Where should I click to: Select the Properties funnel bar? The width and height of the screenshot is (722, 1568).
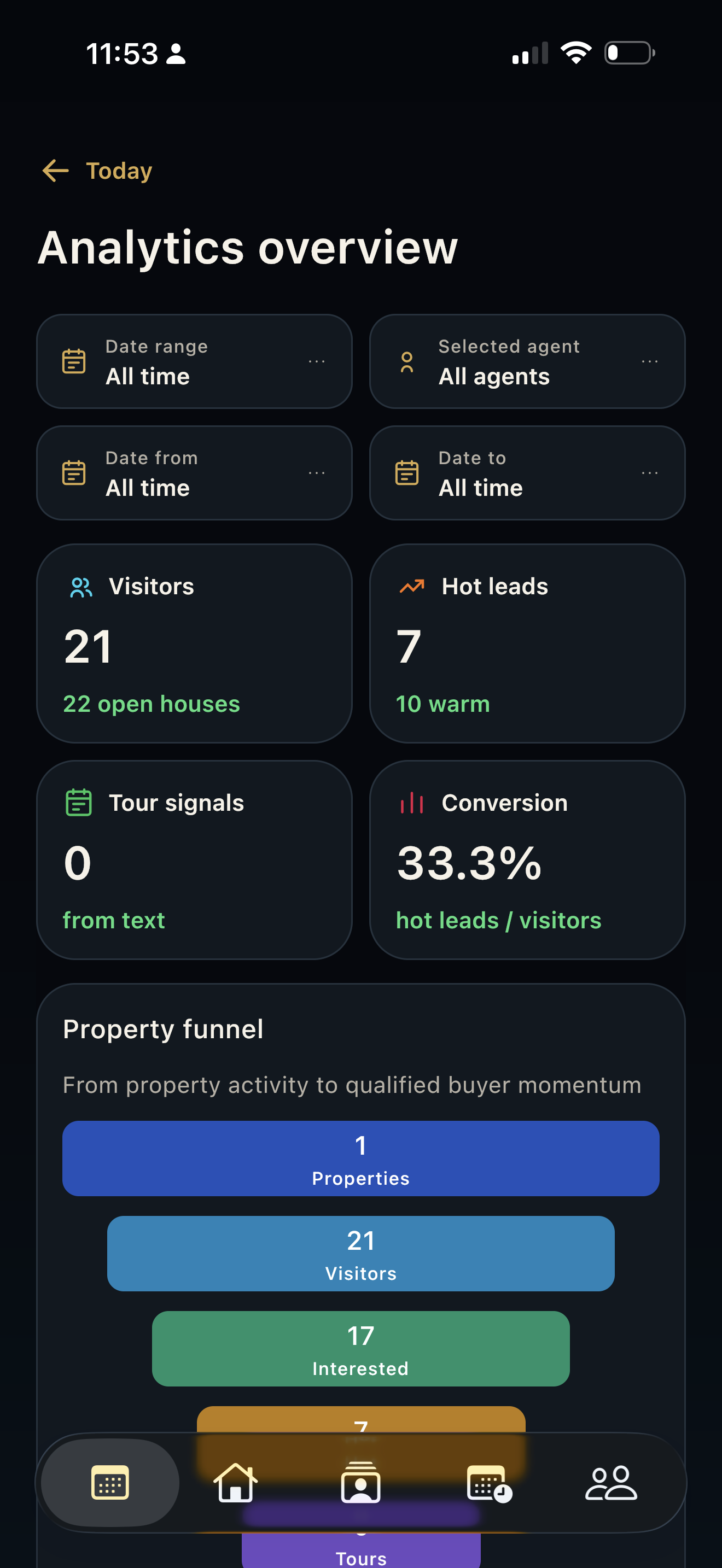click(361, 1159)
